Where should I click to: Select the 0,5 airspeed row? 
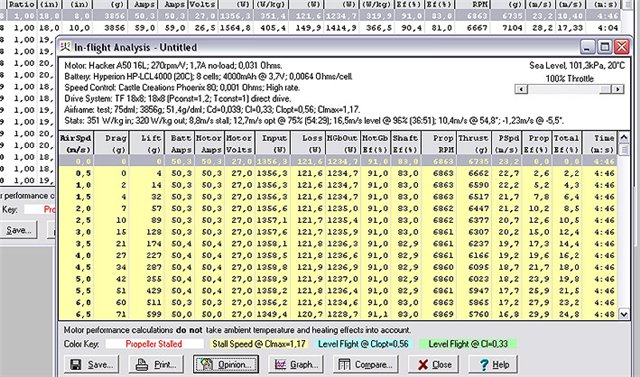pyautogui.click(x=339, y=173)
